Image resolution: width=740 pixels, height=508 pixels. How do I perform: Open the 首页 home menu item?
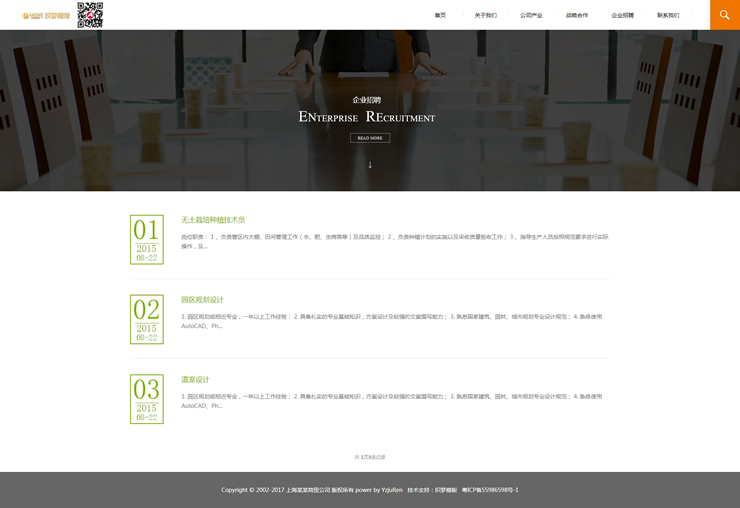coord(440,16)
